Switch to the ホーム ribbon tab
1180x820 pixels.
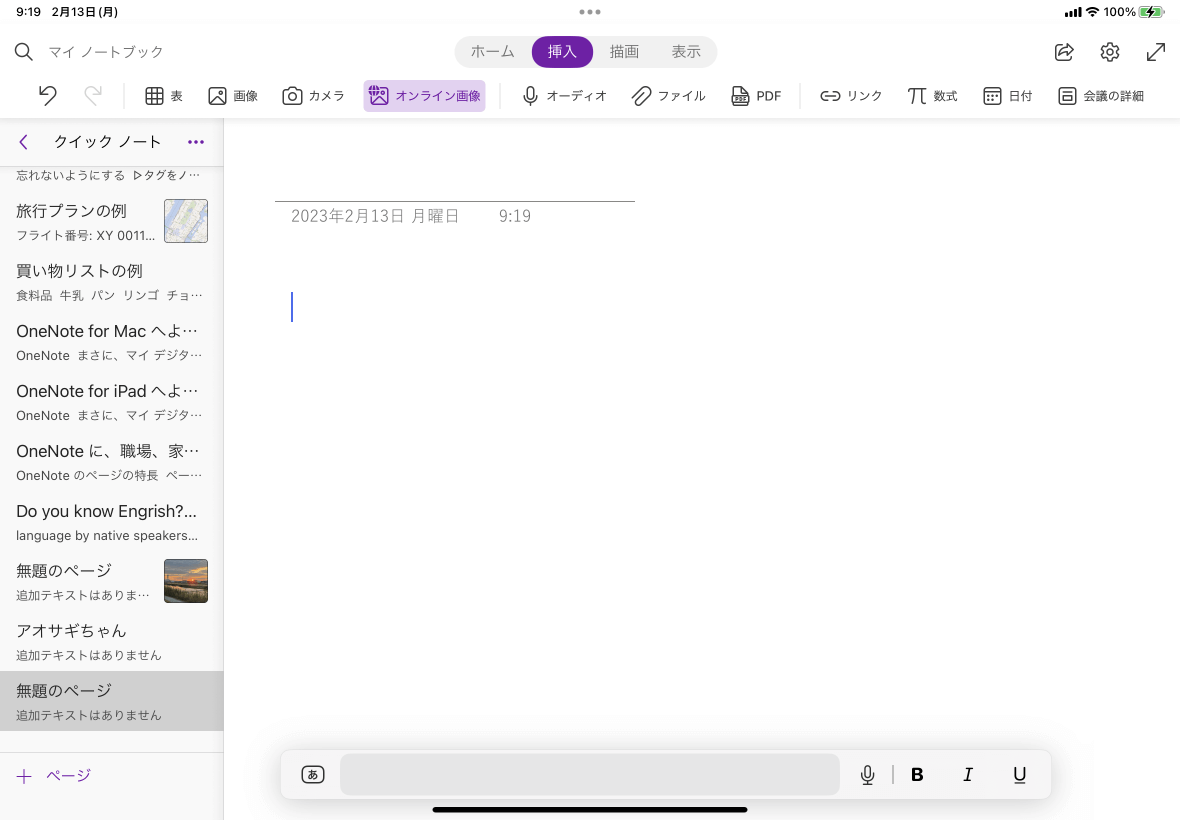[492, 51]
